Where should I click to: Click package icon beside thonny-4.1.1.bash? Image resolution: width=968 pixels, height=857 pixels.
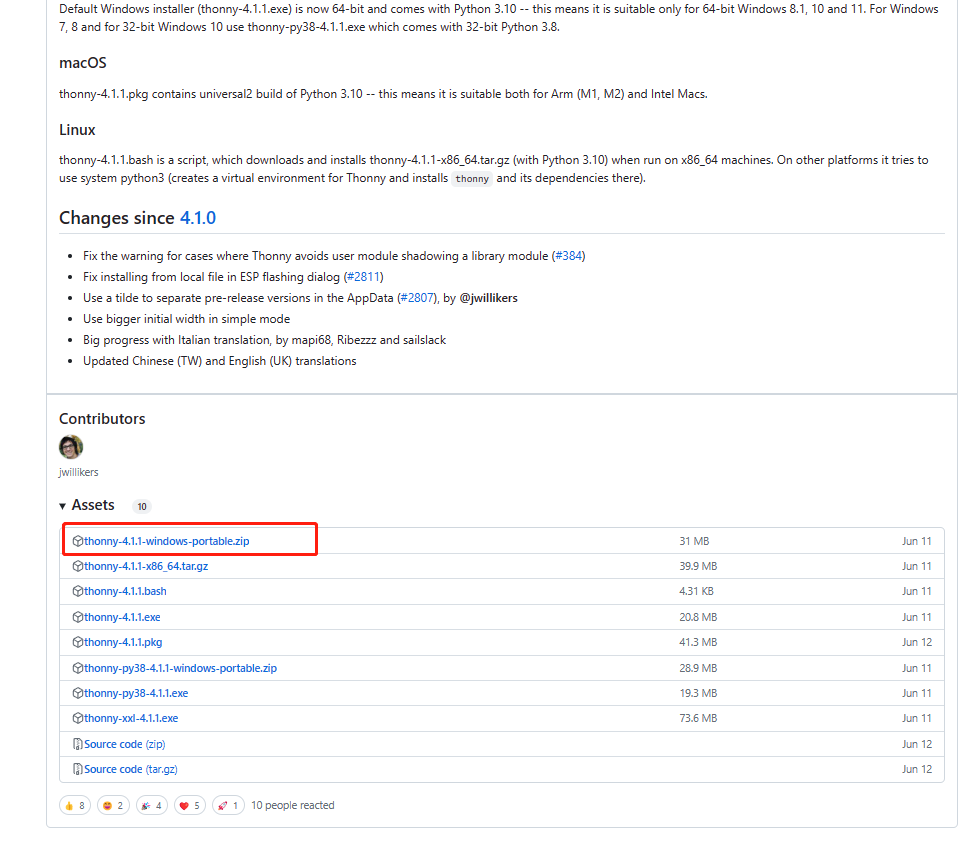pos(78,592)
